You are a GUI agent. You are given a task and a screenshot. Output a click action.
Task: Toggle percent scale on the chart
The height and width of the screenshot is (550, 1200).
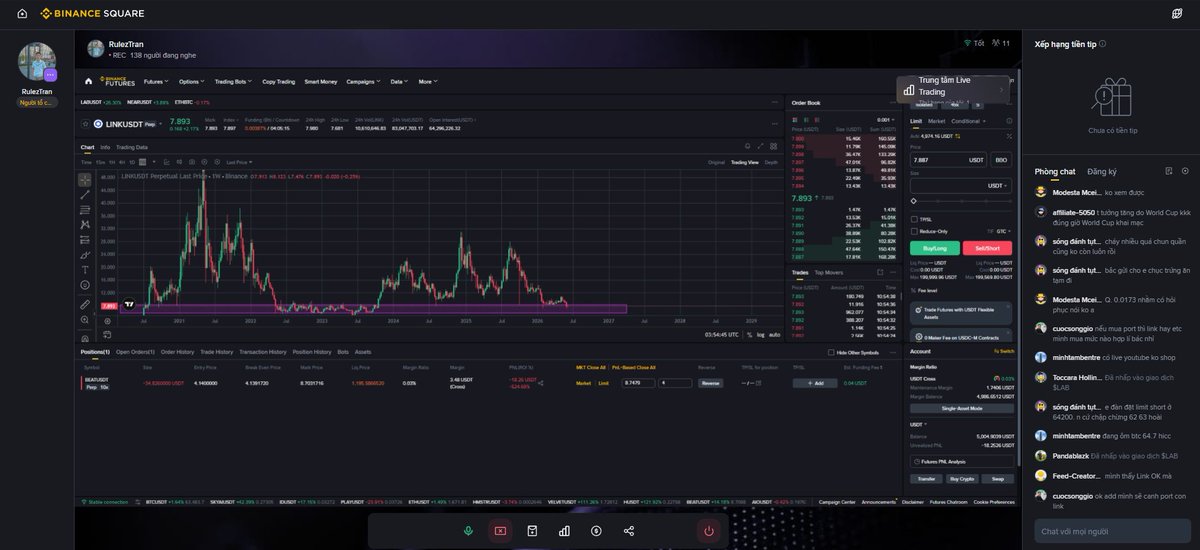(x=749, y=335)
